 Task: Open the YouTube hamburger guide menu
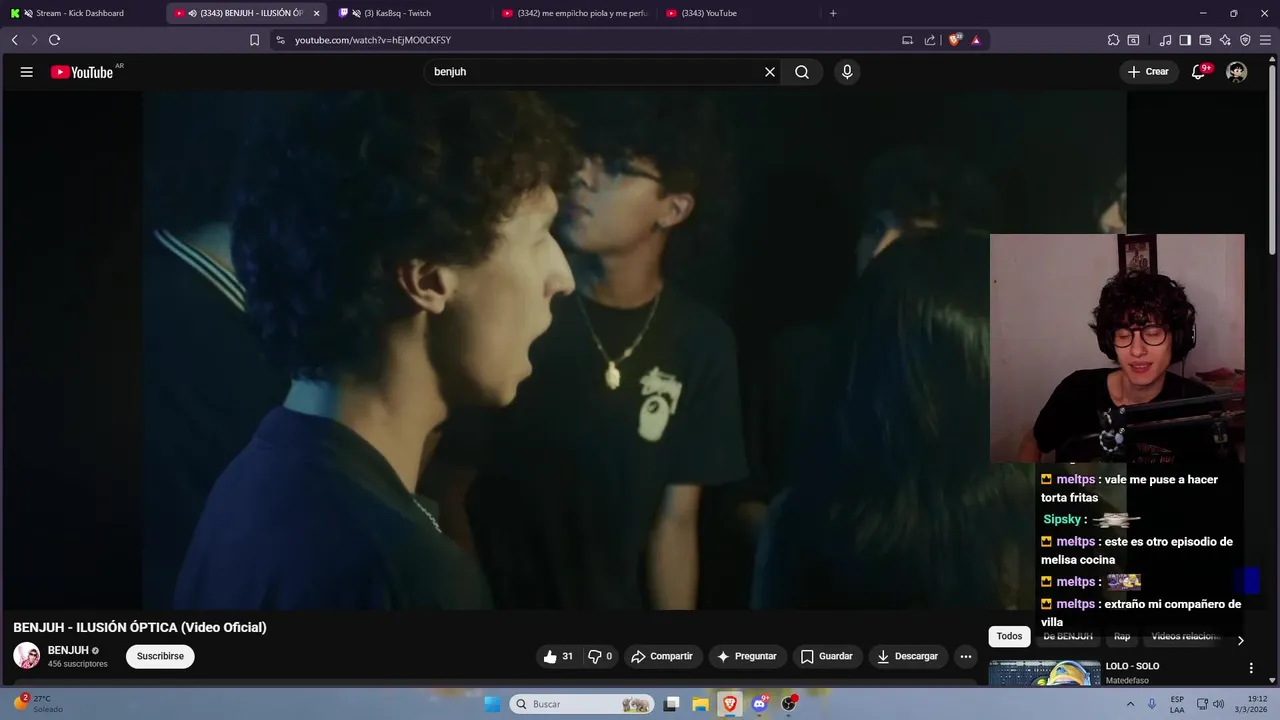pyautogui.click(x=27, y=72)
